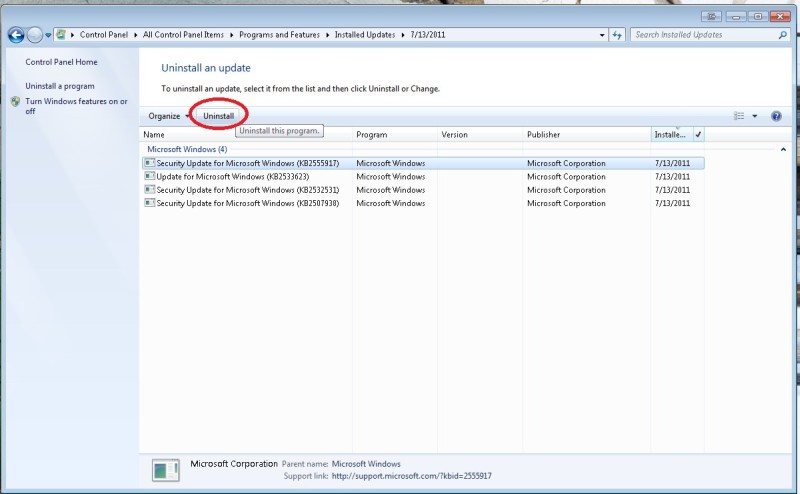Select Security Update KB2507938 row
This screenshot has height=494, width=800.
pos(422,203)
